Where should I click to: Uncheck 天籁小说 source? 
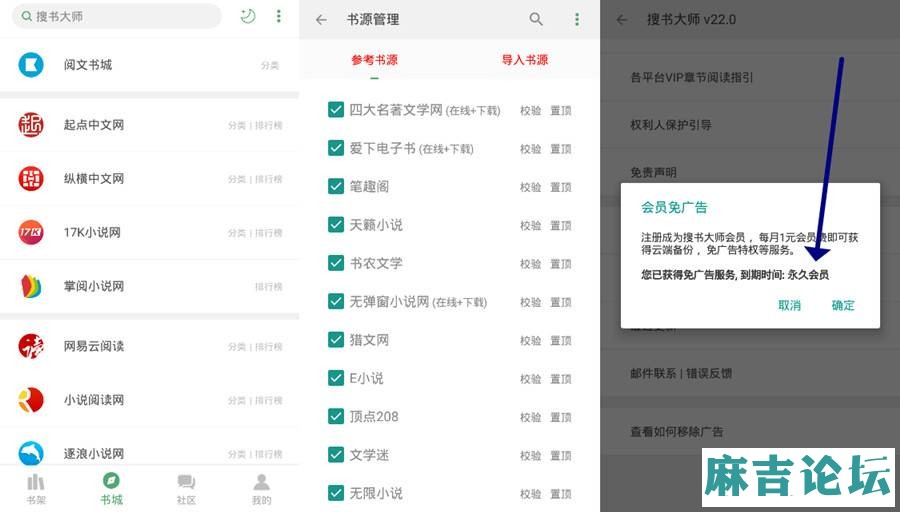336,224
